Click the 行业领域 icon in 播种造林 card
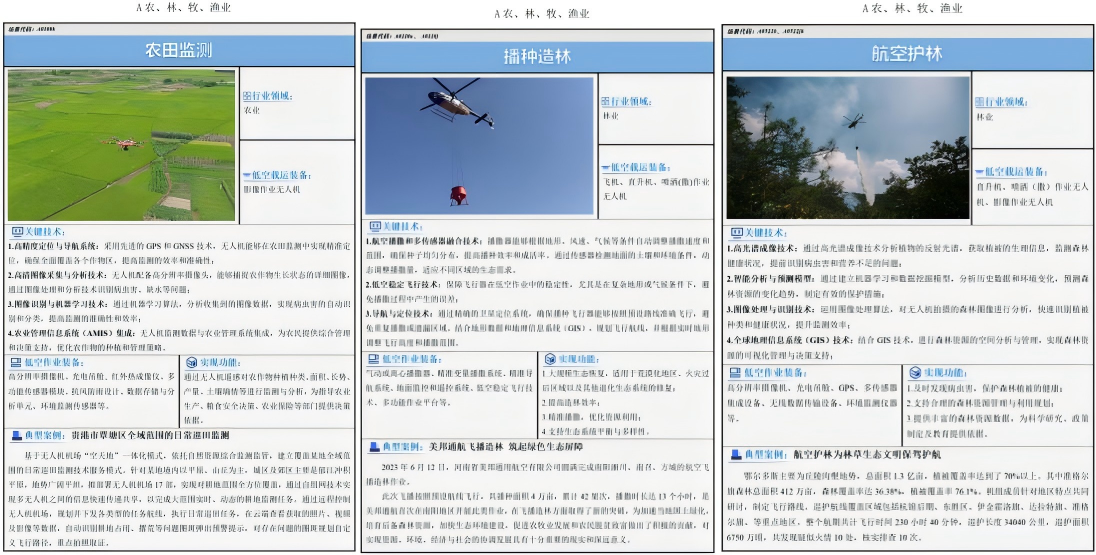1096x555 pixels. click(605, 102)
